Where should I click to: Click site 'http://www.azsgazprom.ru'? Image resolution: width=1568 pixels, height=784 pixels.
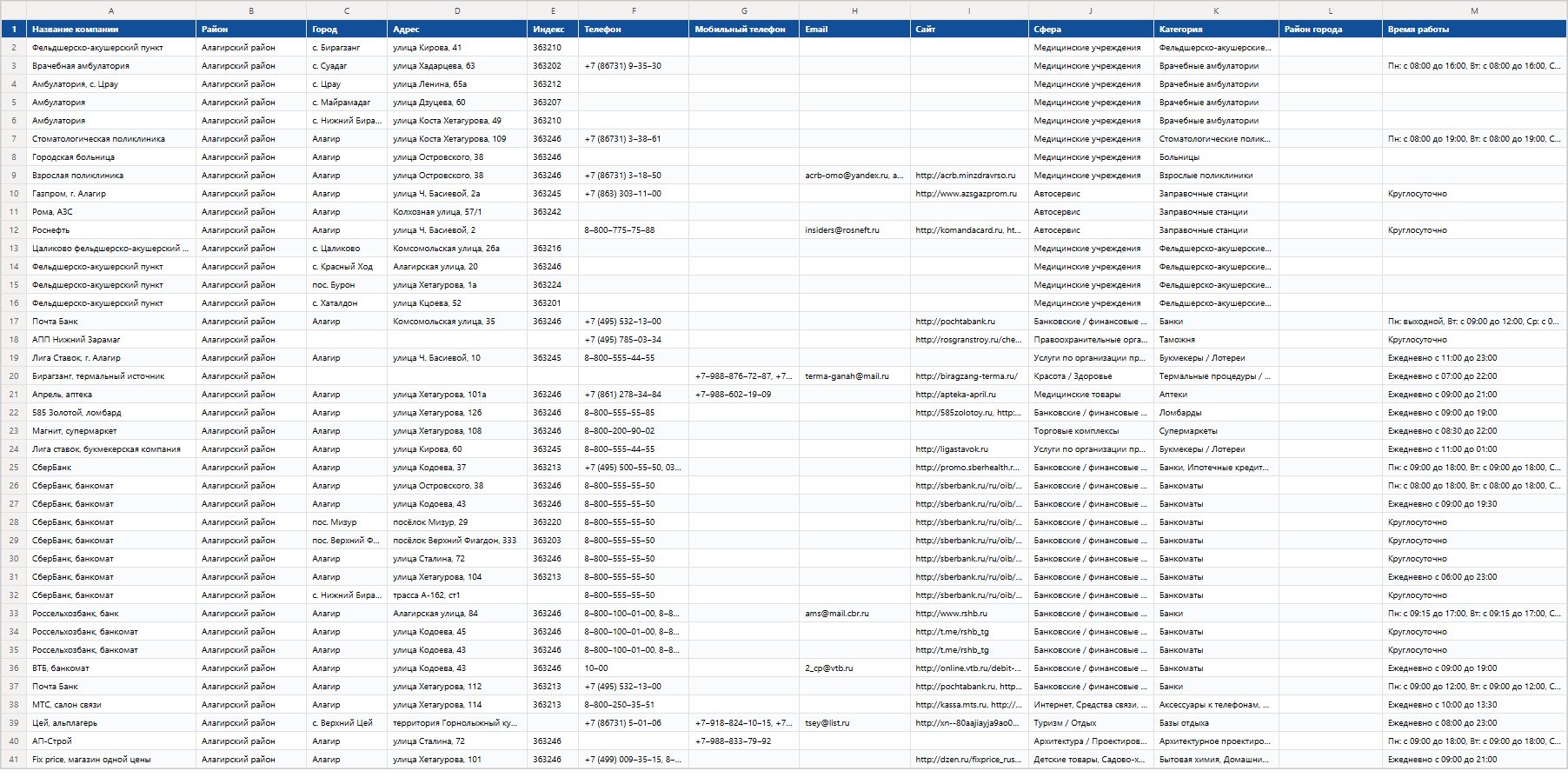tap(969, 194)
